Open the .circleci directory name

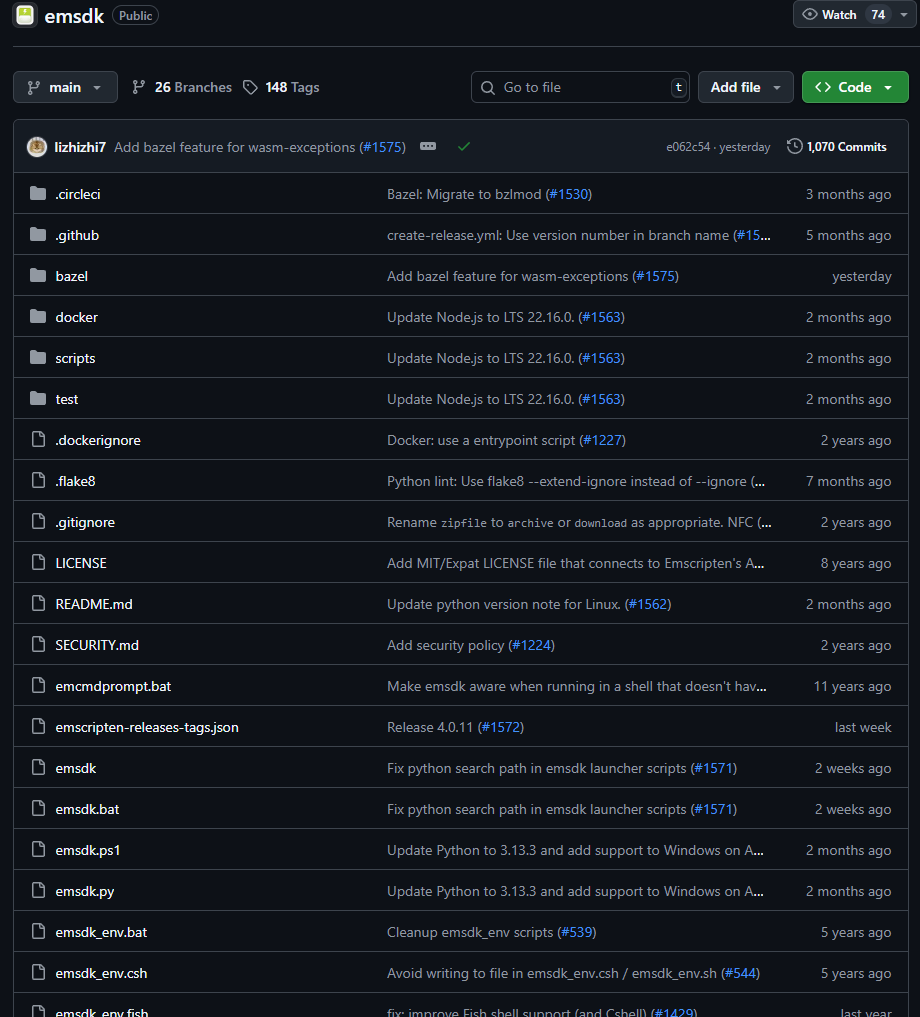[78, 195]
